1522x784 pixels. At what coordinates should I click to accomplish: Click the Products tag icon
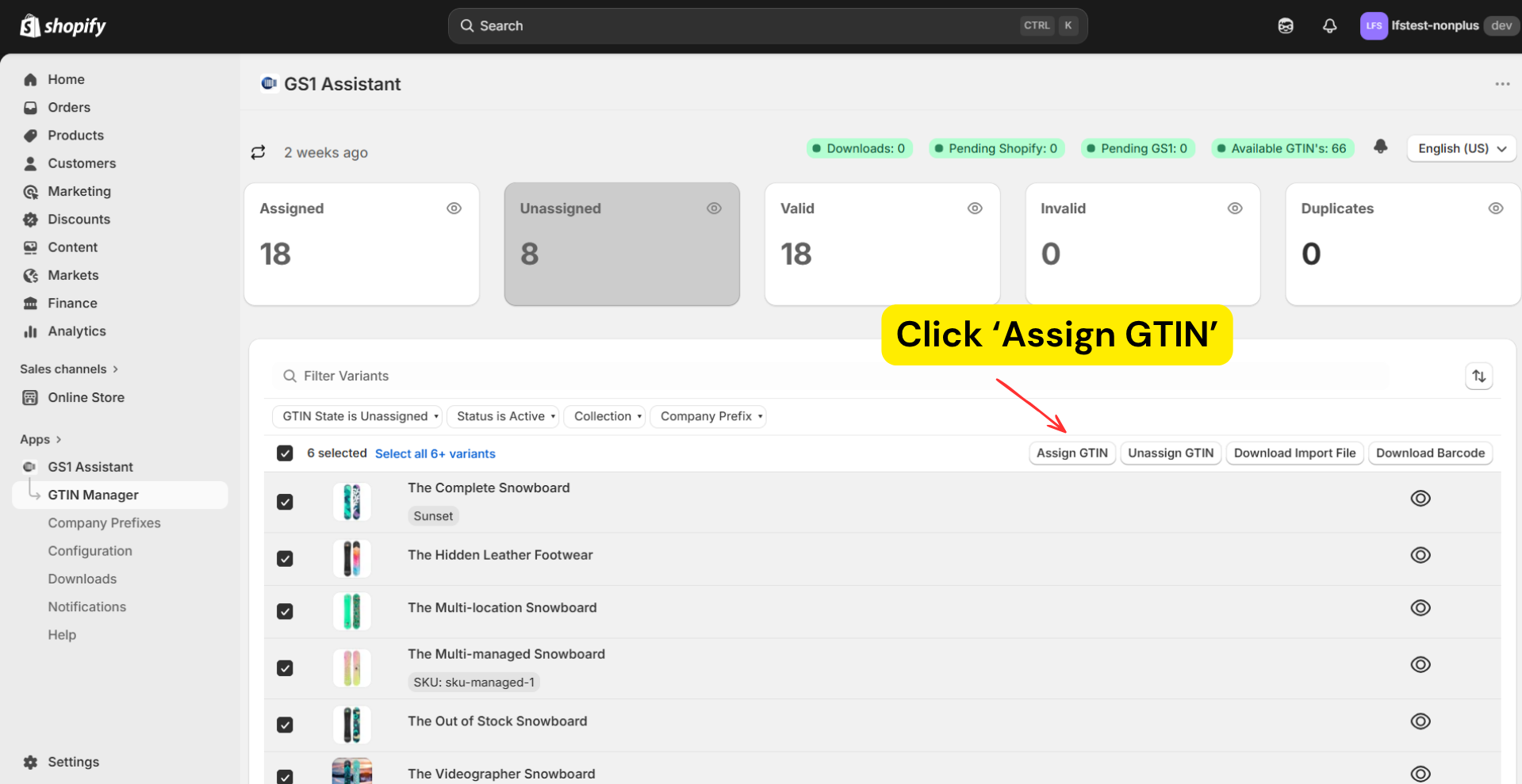tap(30, 136)
